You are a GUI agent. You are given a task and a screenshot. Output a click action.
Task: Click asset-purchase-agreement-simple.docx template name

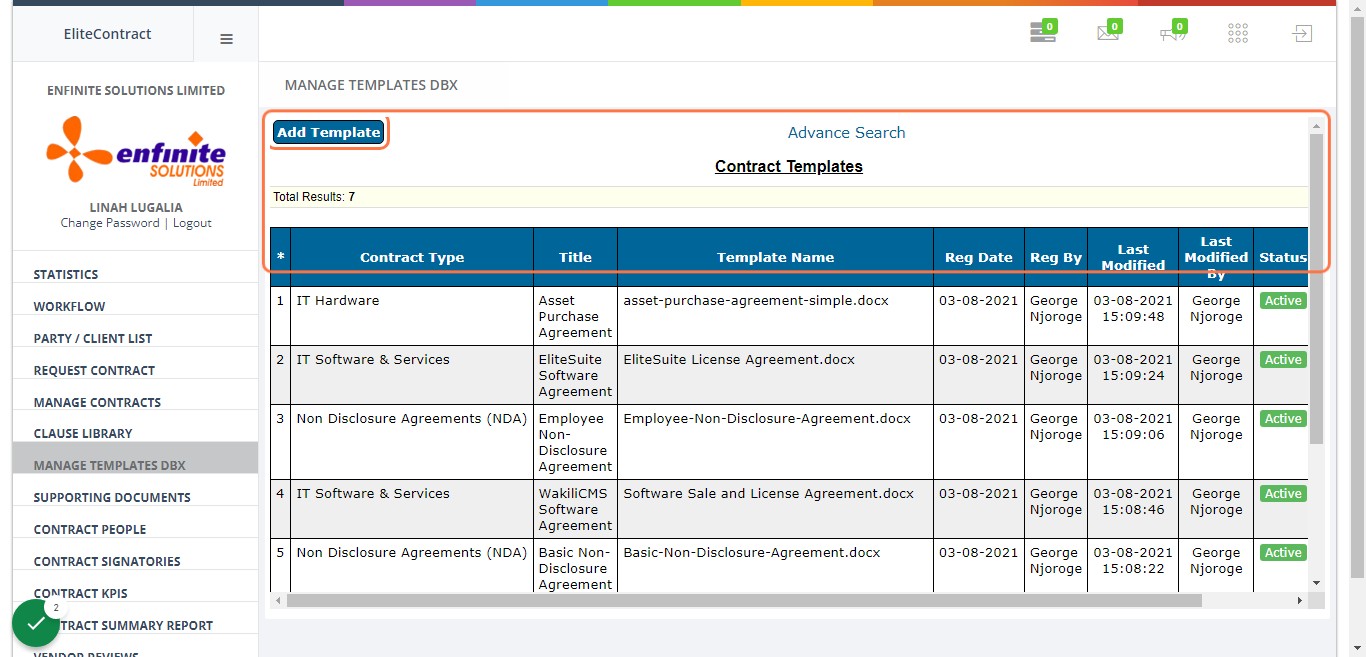click(x=755, y=300)
